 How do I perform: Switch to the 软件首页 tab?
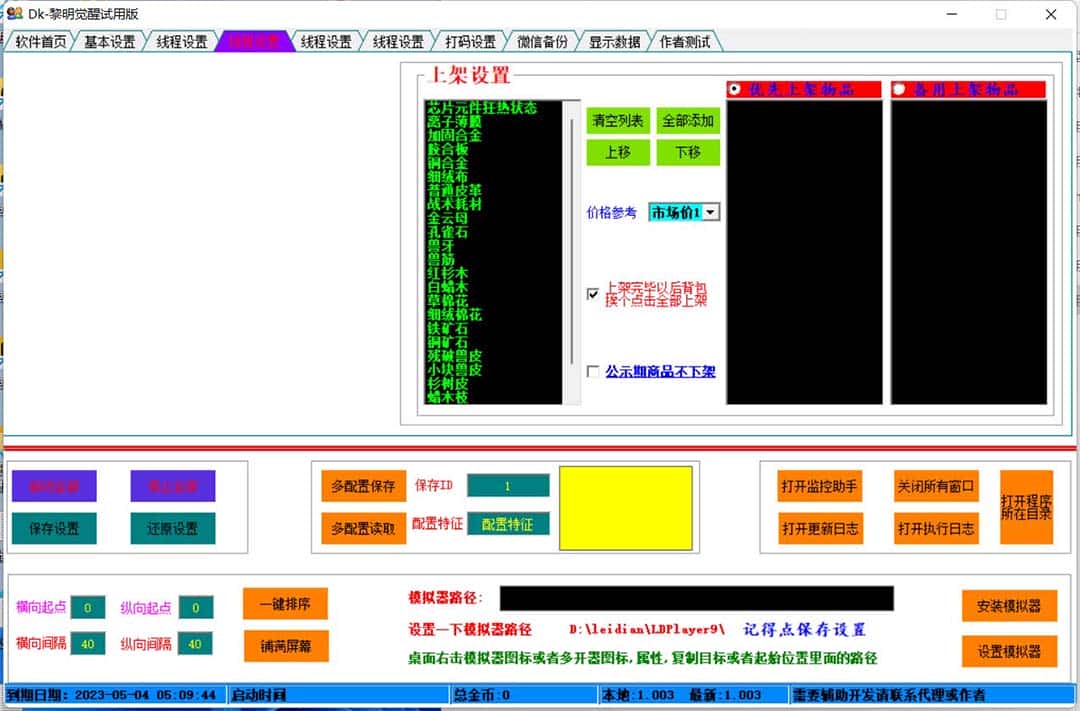tap(41, 42)
